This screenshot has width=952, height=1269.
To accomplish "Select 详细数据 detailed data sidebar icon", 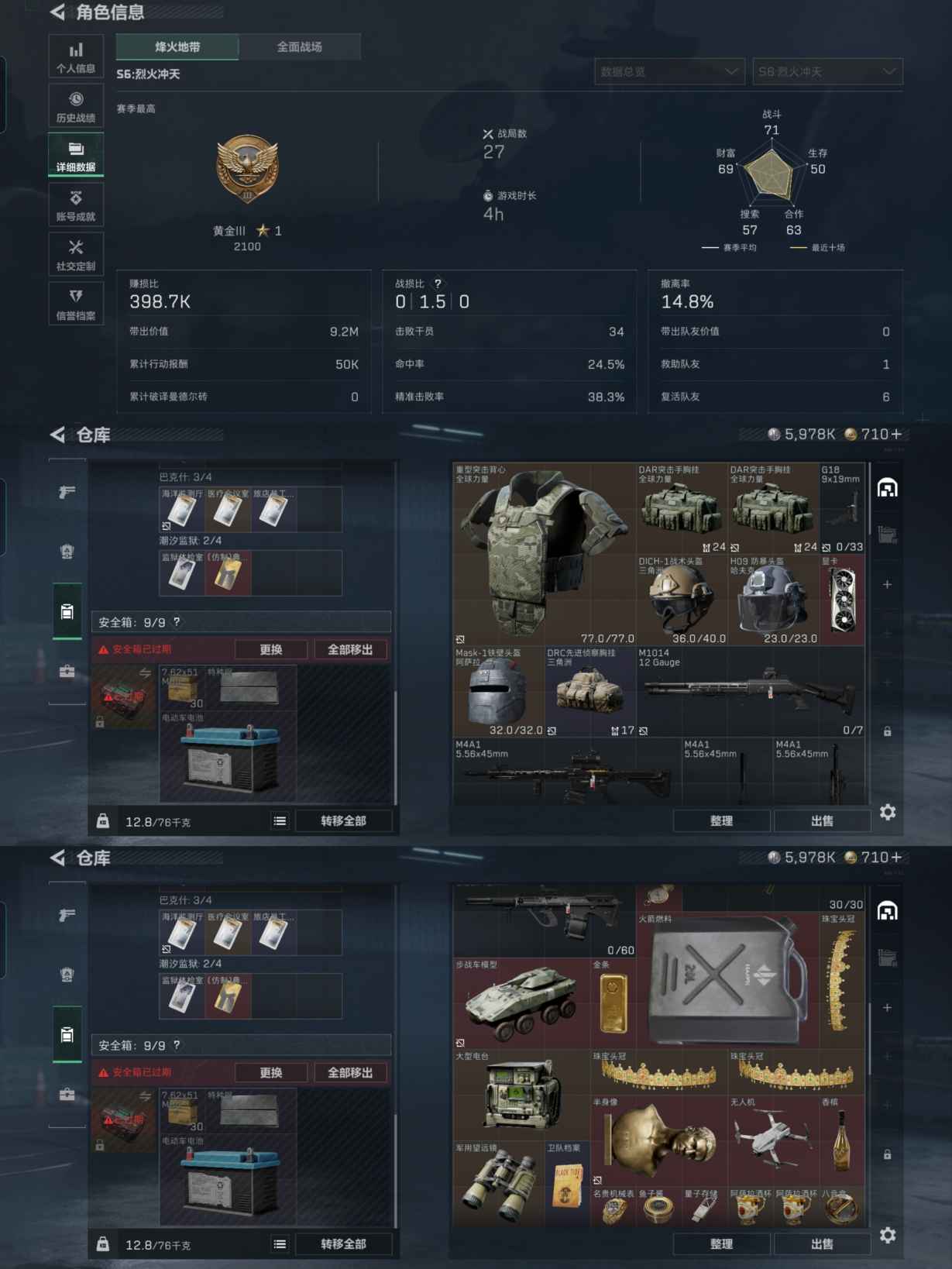I will point(76,156).
